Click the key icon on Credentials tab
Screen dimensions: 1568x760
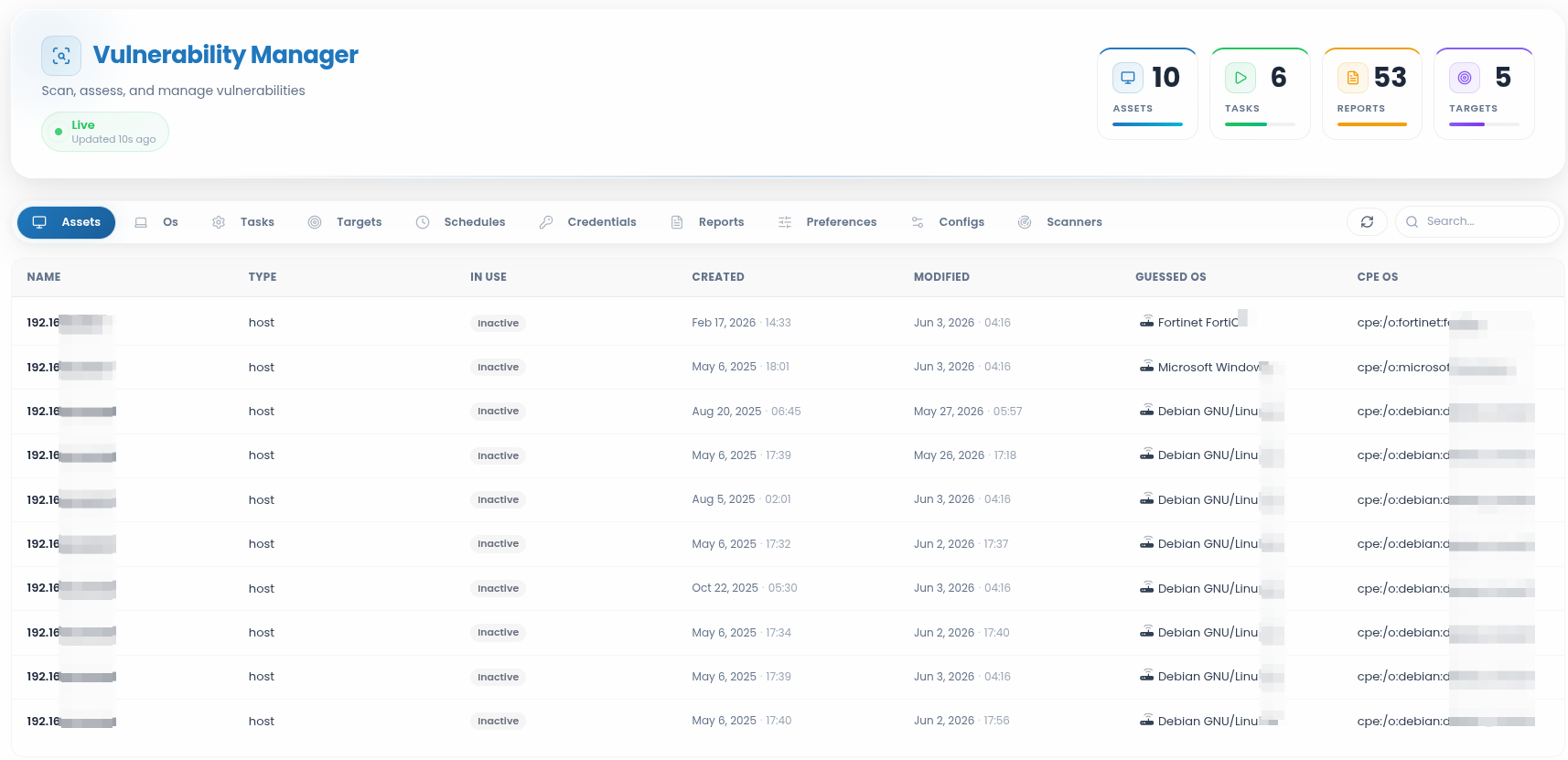(x=546, y=222)
